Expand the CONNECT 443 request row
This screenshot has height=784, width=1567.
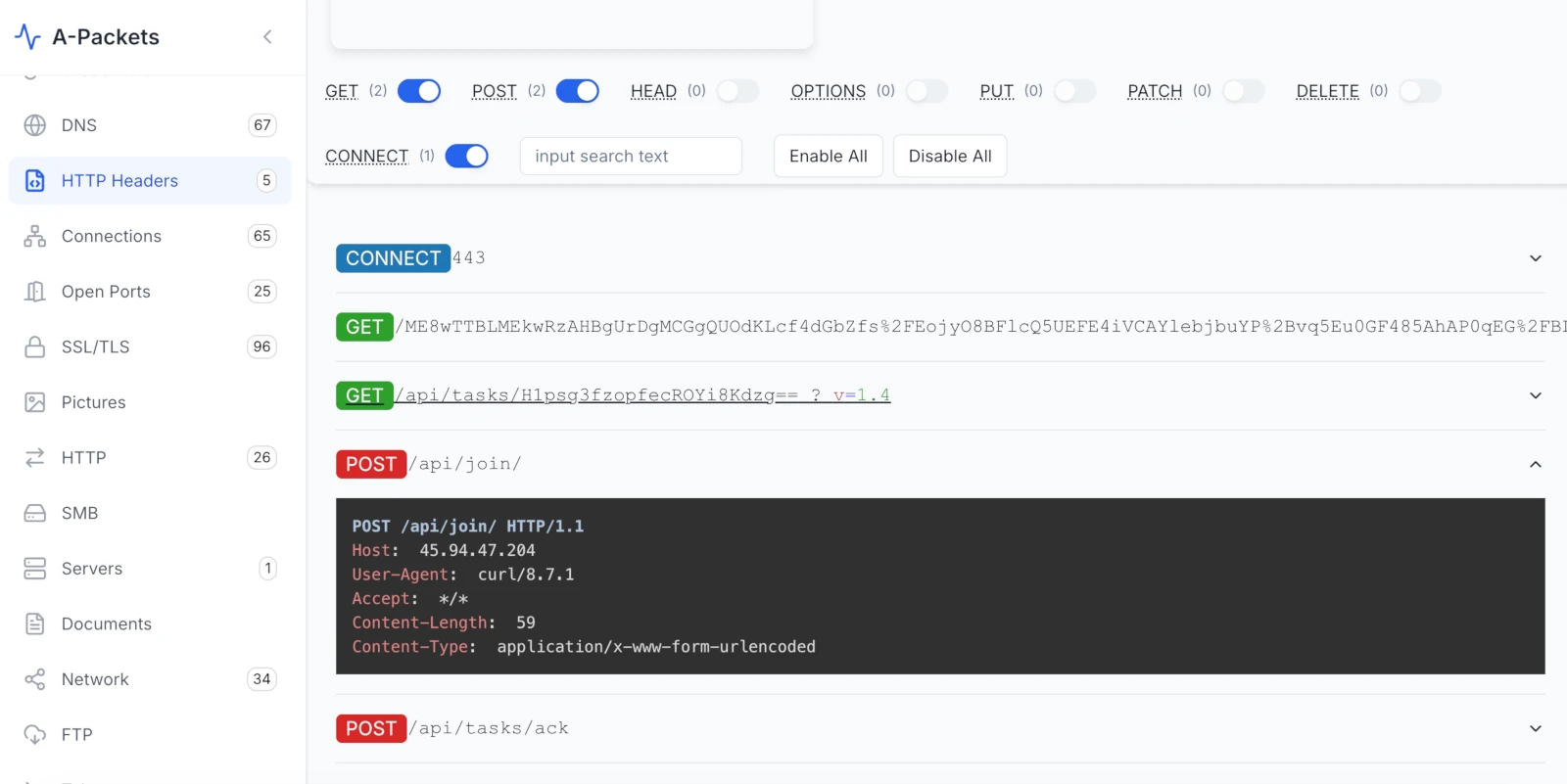point(1536,258)
